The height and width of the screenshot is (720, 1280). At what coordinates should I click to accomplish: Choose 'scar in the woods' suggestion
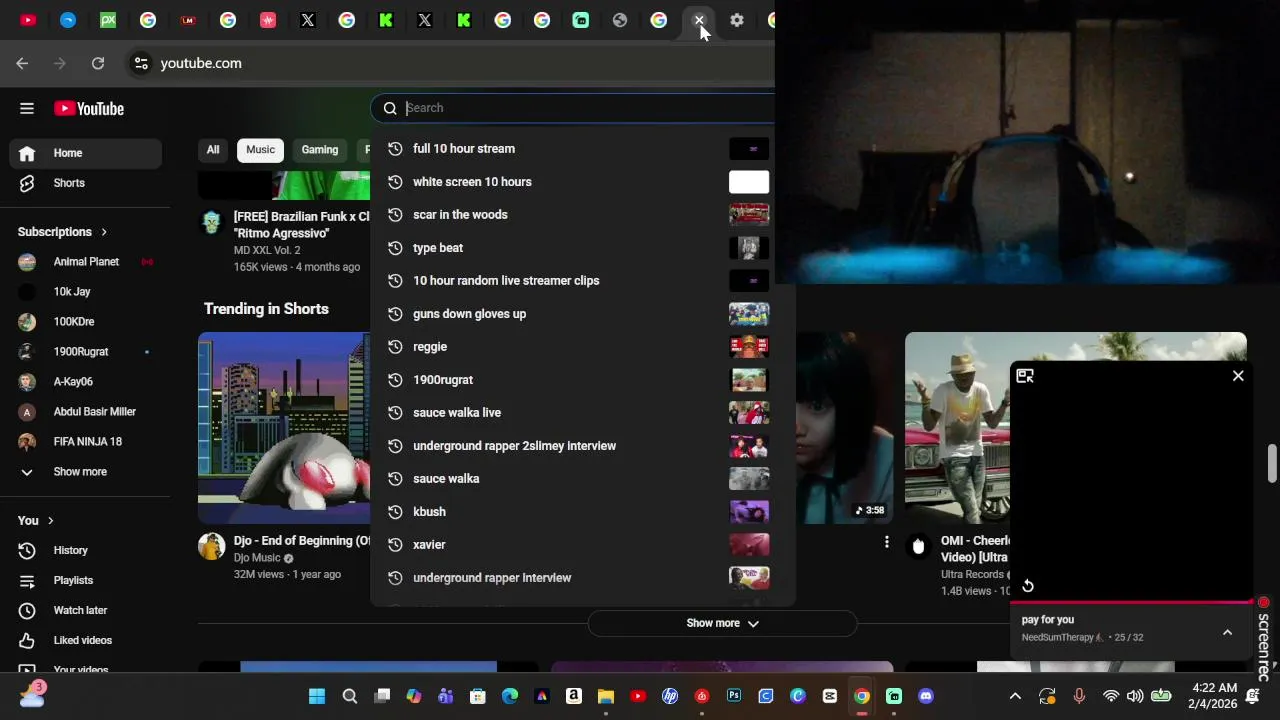point(582,215)
